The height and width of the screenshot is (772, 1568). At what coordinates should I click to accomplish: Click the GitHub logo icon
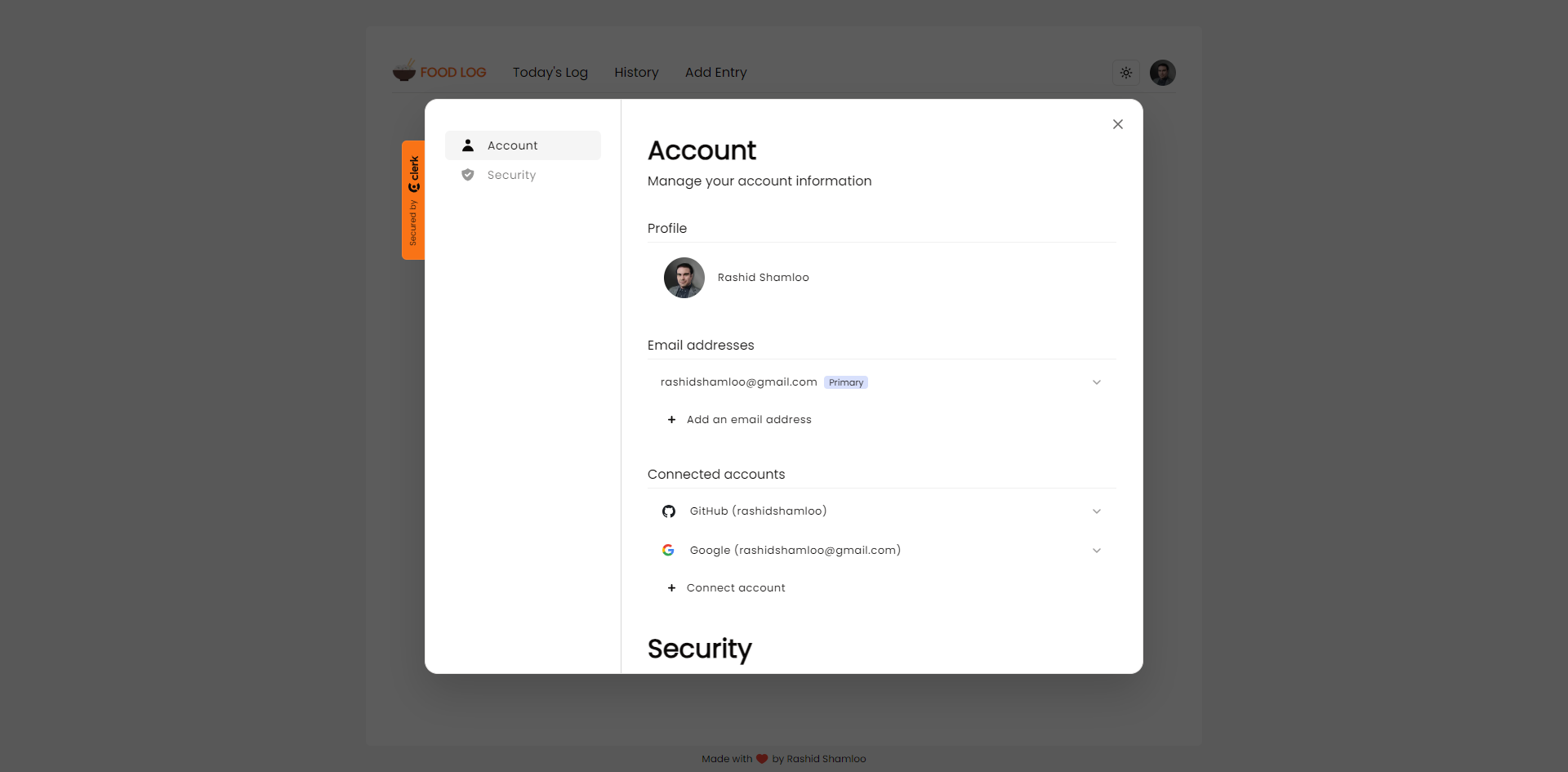pos(669,511)
